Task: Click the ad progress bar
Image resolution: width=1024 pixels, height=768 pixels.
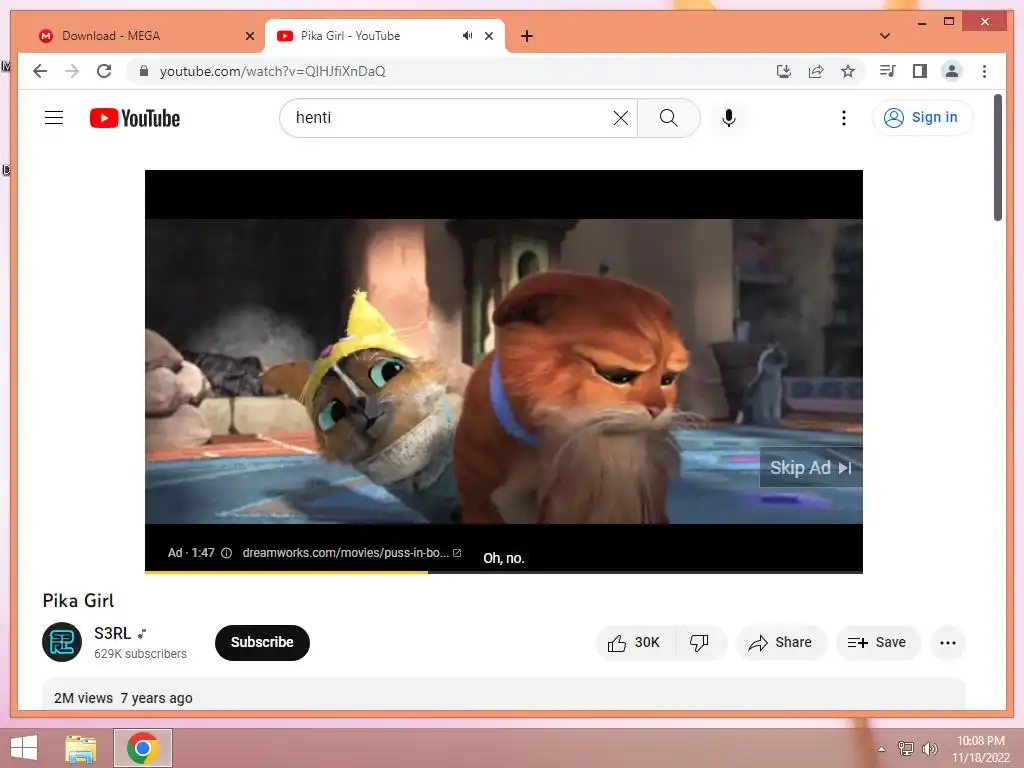Action: click(504, 572)
